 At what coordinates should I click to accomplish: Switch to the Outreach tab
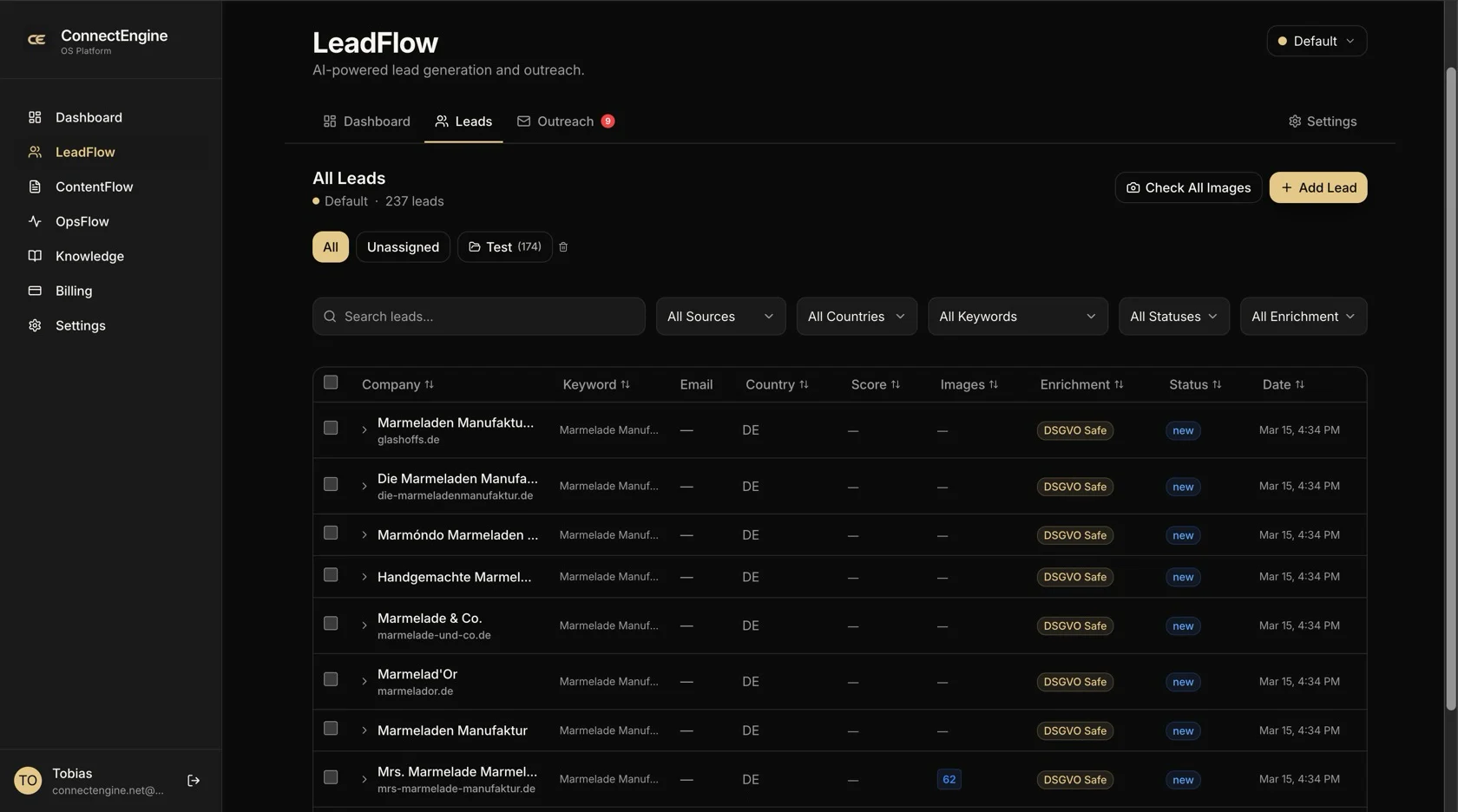coord(565,121)
